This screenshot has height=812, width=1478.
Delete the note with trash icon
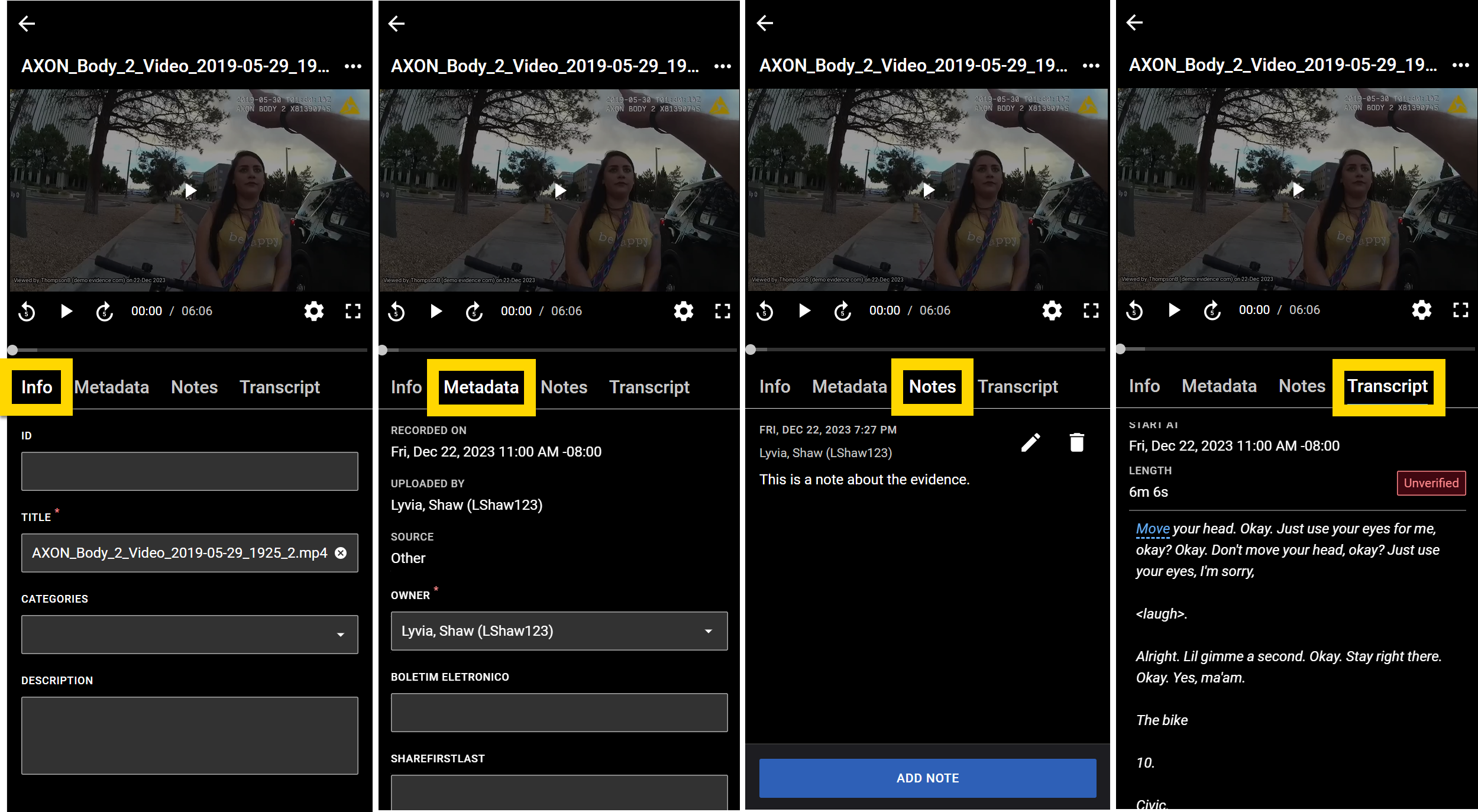pyautogui.click(x=1076, y=442)
